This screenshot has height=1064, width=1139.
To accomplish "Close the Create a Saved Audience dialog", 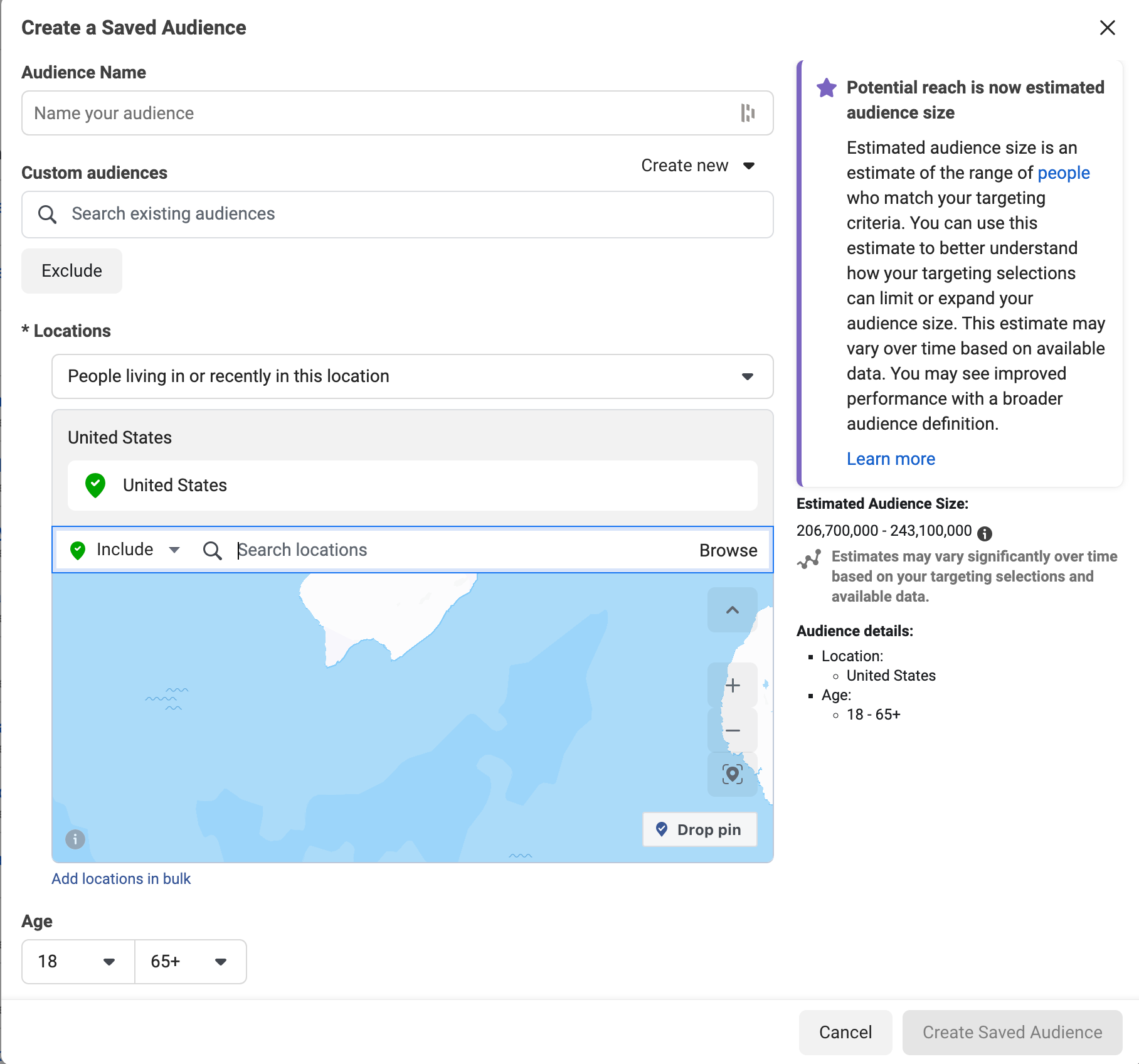I will 1107,28.
